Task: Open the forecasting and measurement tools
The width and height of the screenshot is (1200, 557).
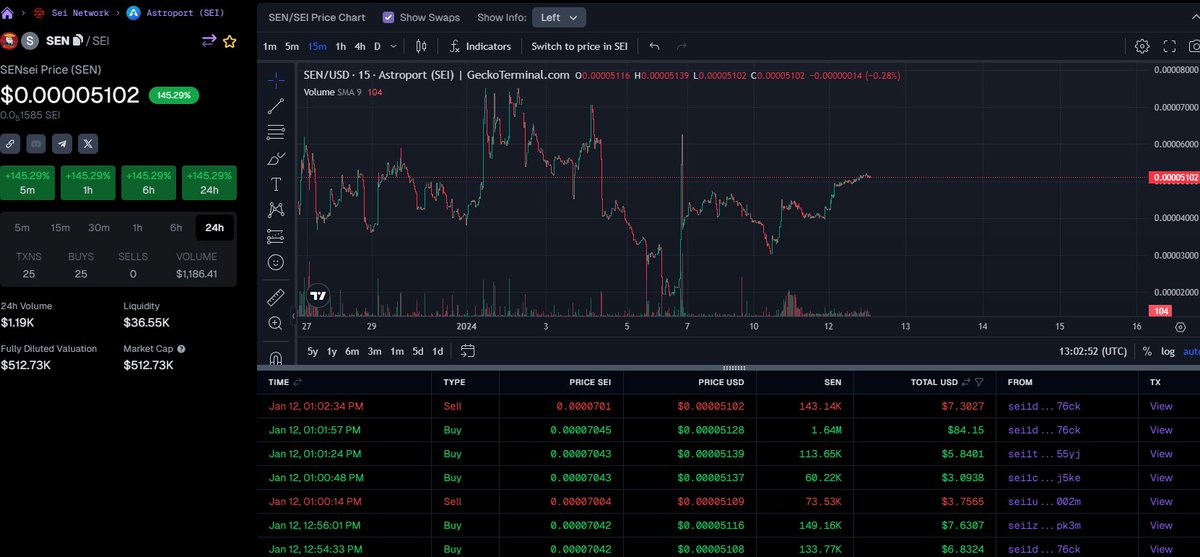Action: (x=276, y=237)
